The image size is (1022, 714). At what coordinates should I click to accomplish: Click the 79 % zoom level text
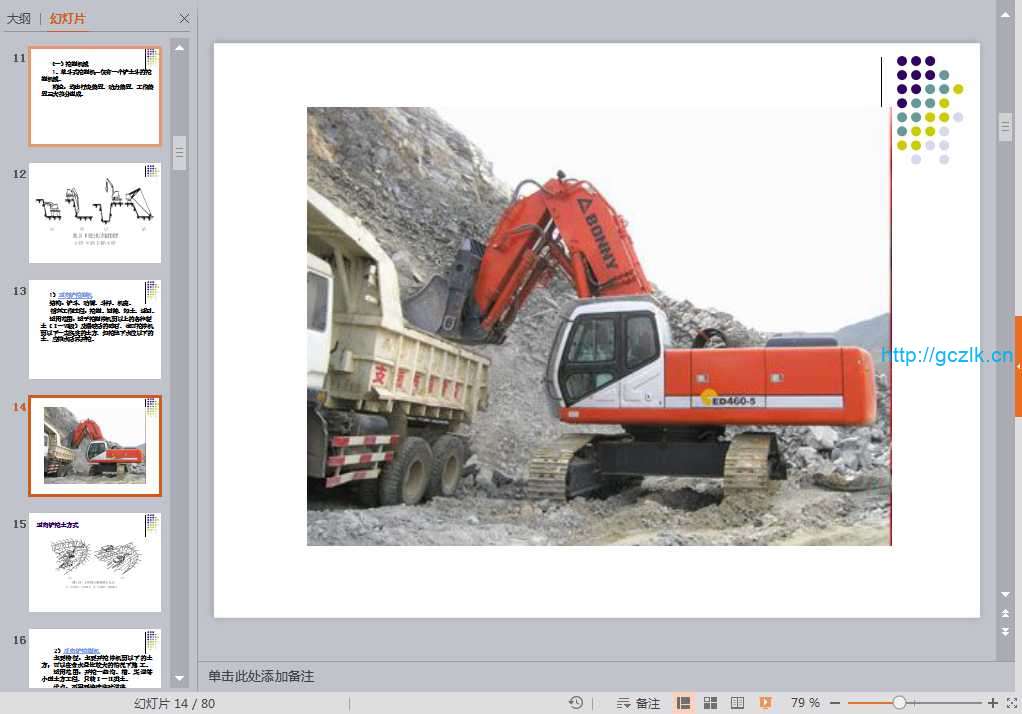pos(805,703)
